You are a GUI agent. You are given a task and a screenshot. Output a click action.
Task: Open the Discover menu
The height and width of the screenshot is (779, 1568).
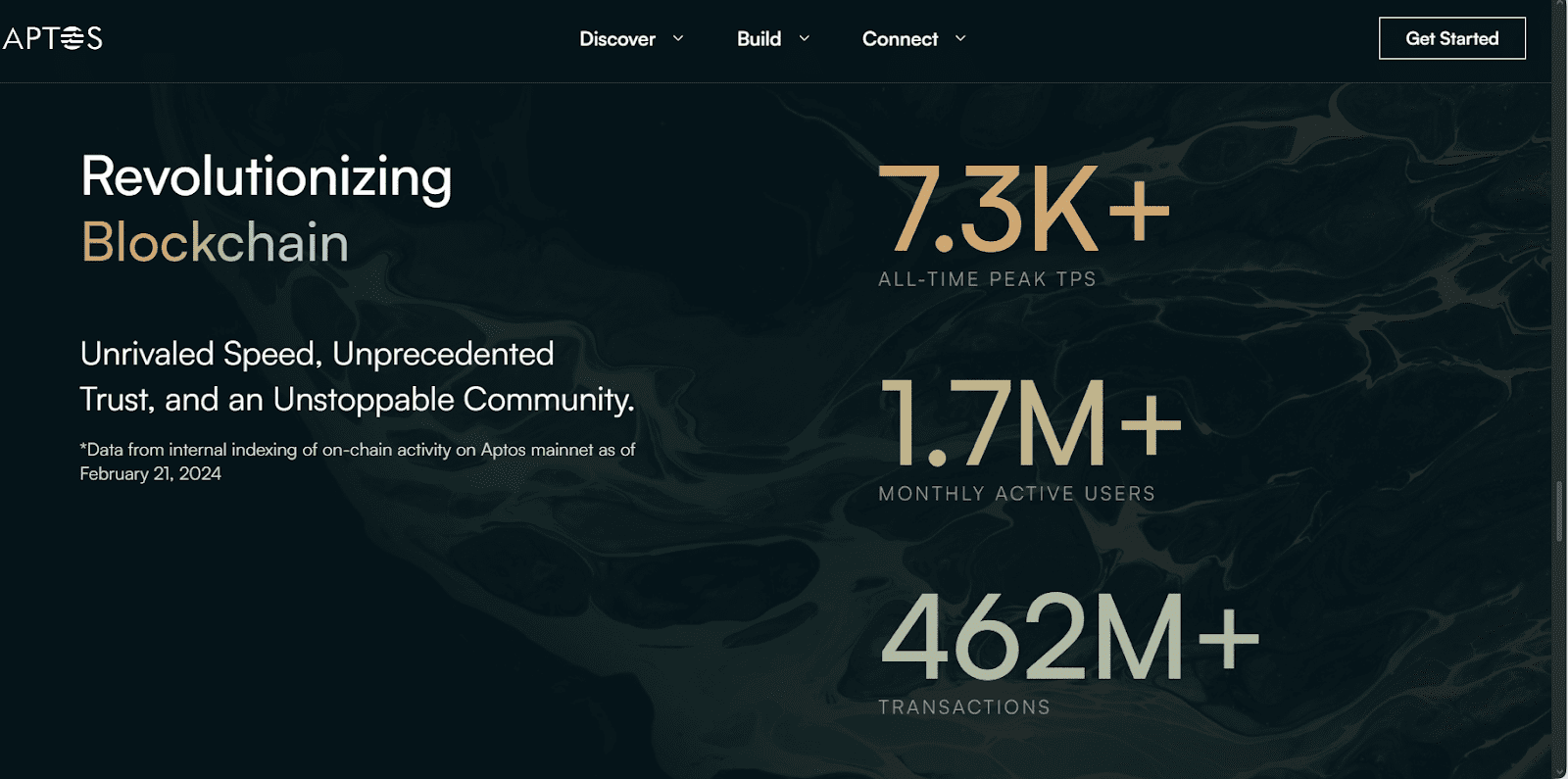pyautogui.click(x=617, y=39)
